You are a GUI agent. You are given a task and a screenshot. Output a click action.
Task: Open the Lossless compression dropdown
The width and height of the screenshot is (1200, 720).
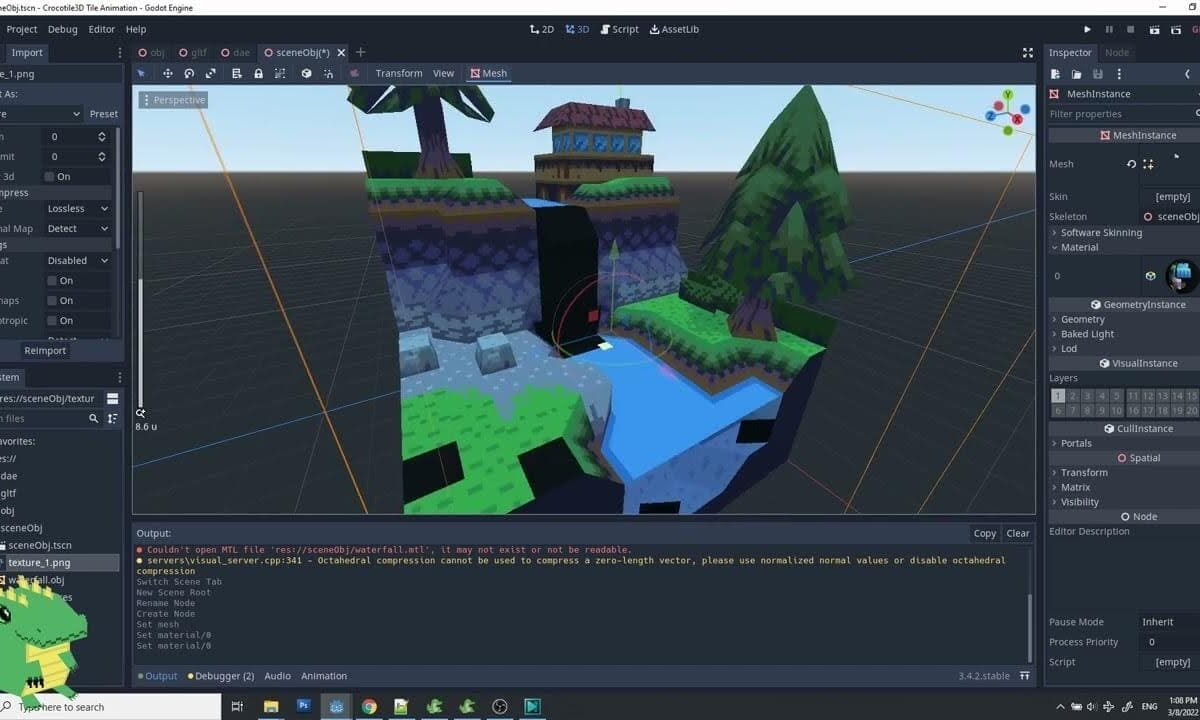75,208
